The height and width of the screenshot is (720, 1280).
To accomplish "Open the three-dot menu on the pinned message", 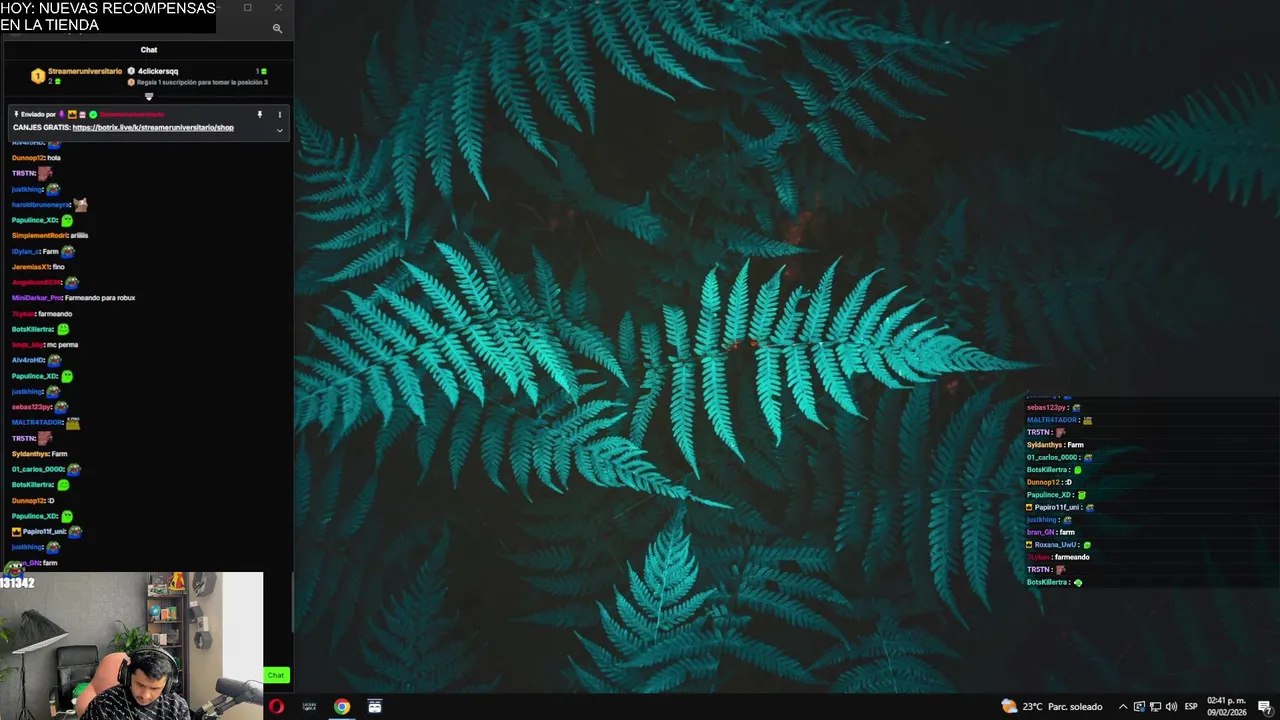I will coord(279,114).
